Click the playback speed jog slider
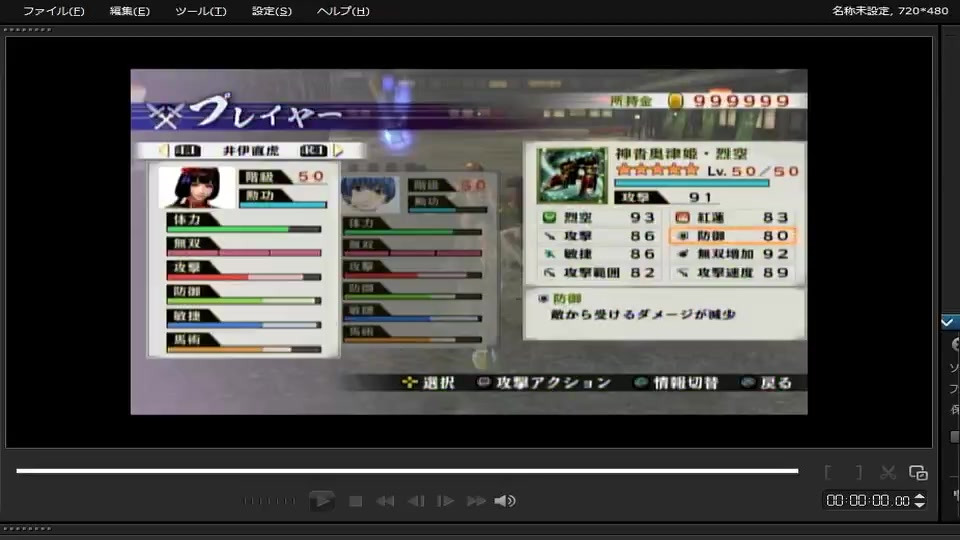Screen dimensions: 960x540 click(269, 501)
